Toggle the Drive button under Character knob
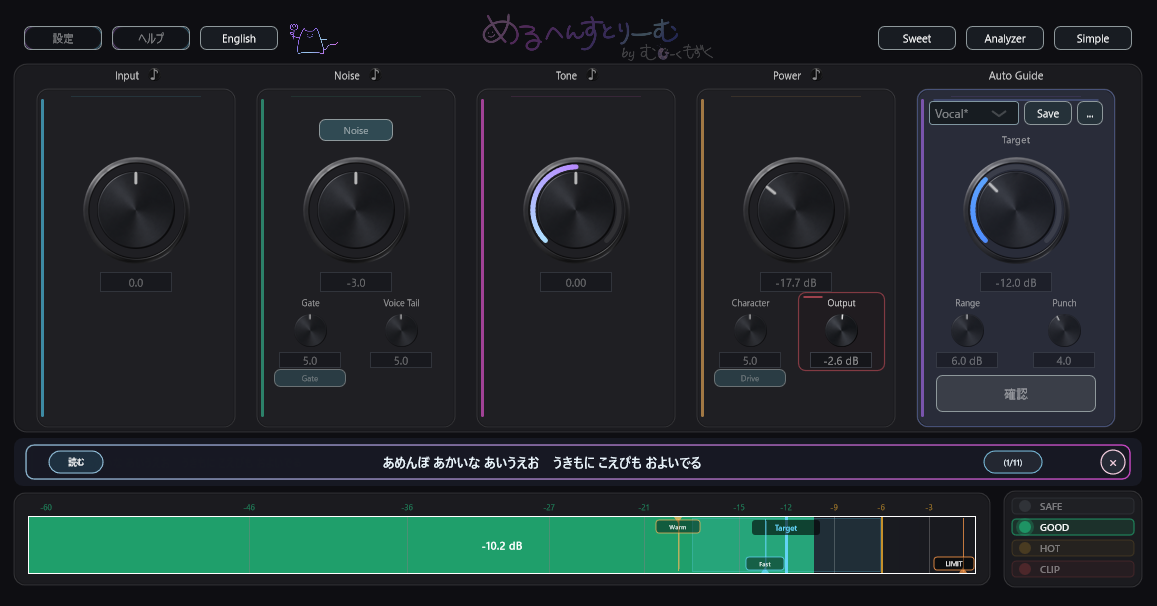 point(750,379)
